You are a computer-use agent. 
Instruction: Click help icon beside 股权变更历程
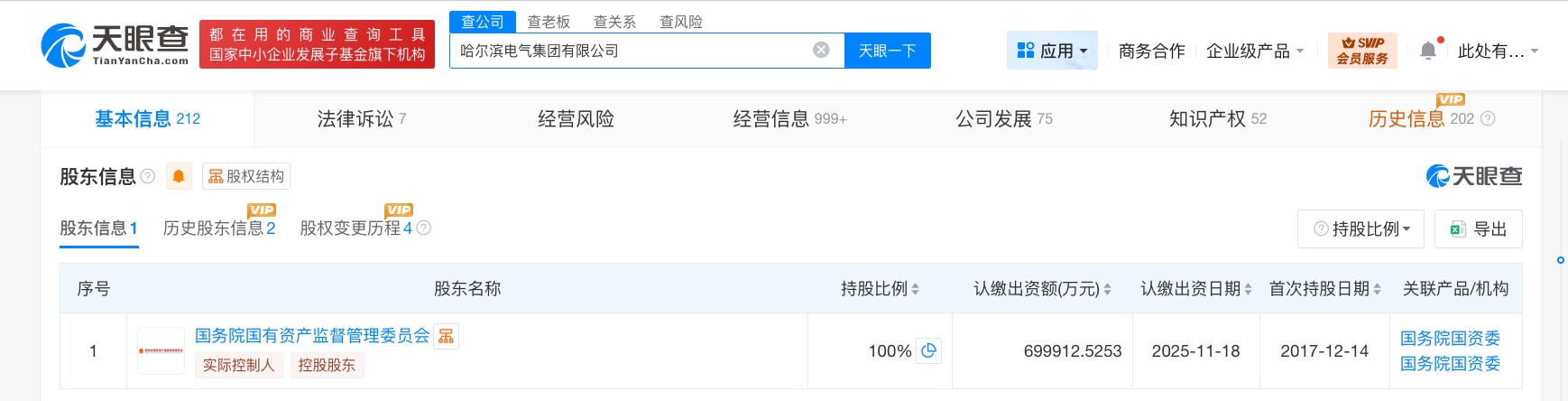(x=424, y=228)
